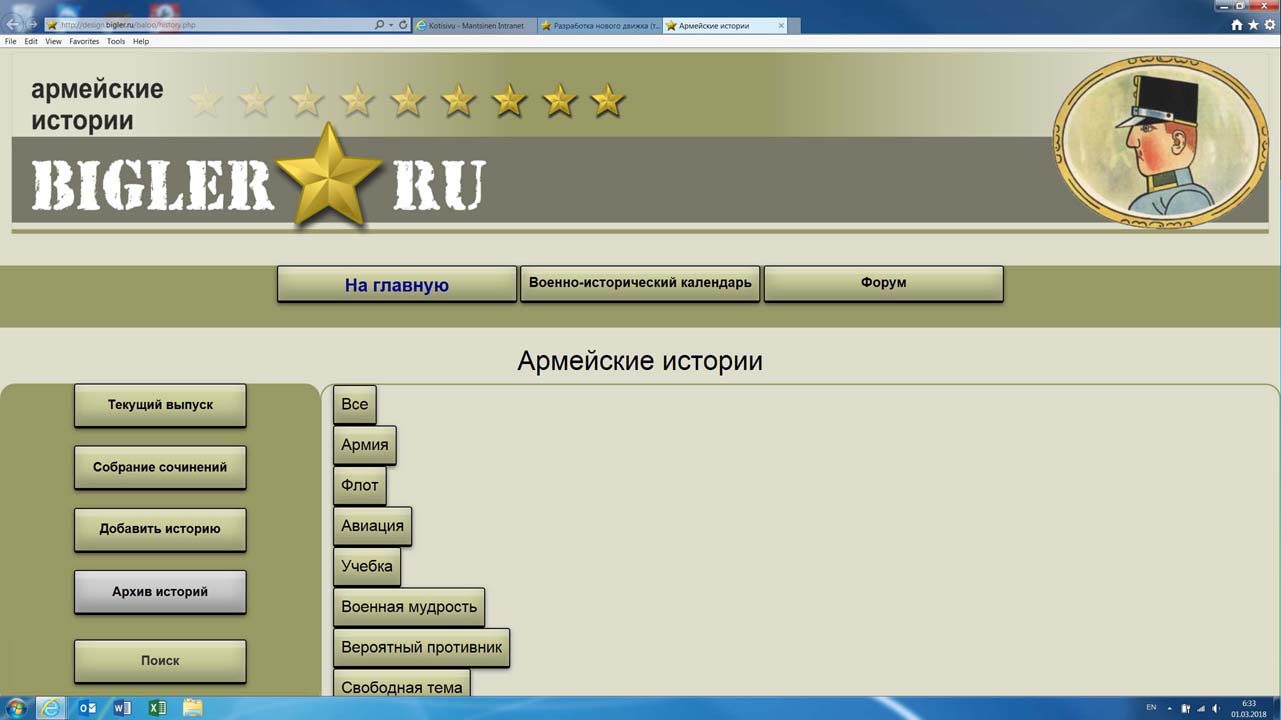Click the soldier portrait medallion
Viewport: 1281px width, 720px height.
[1159, 141]
